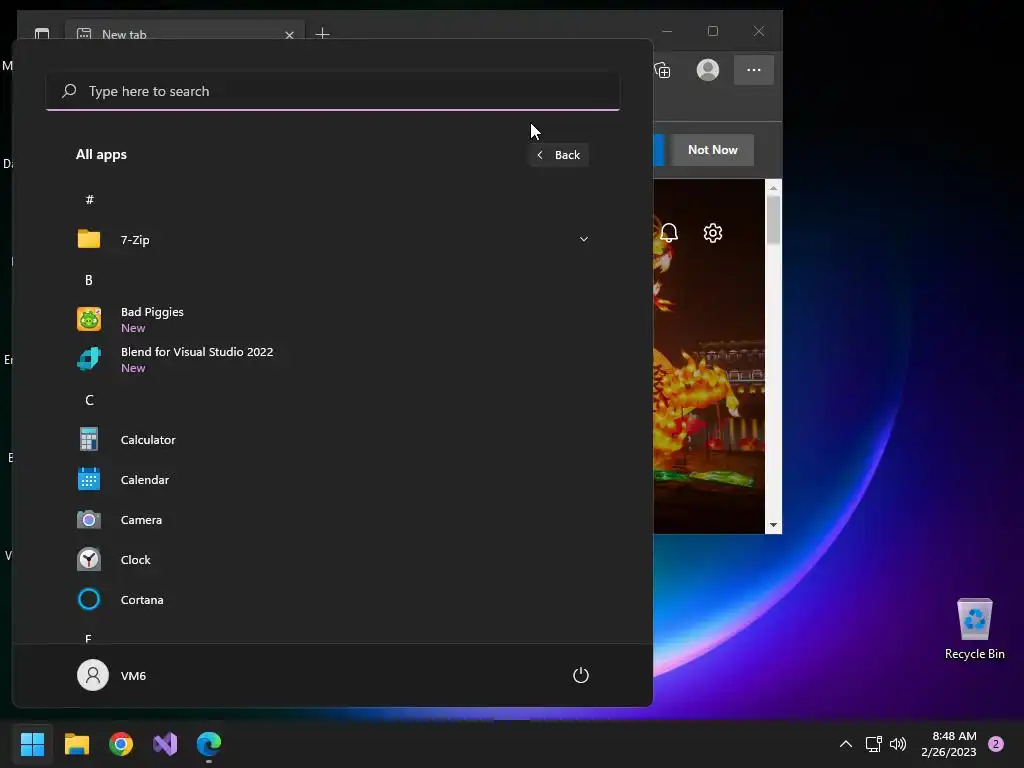Viewport: 1024px width, 768px height.
Task: Click the B letter group header
Action: tap(89, 280)
